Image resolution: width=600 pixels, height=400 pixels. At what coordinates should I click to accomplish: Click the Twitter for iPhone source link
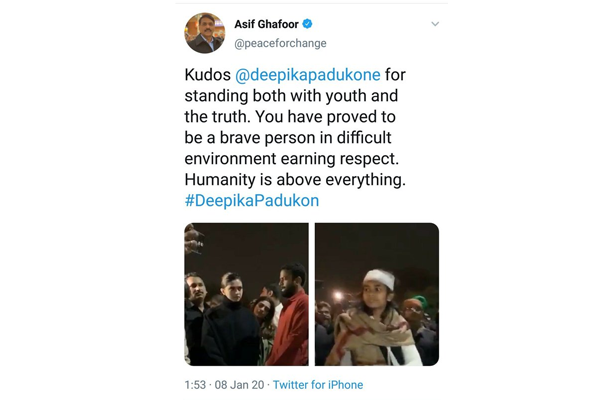pos(318,385)
